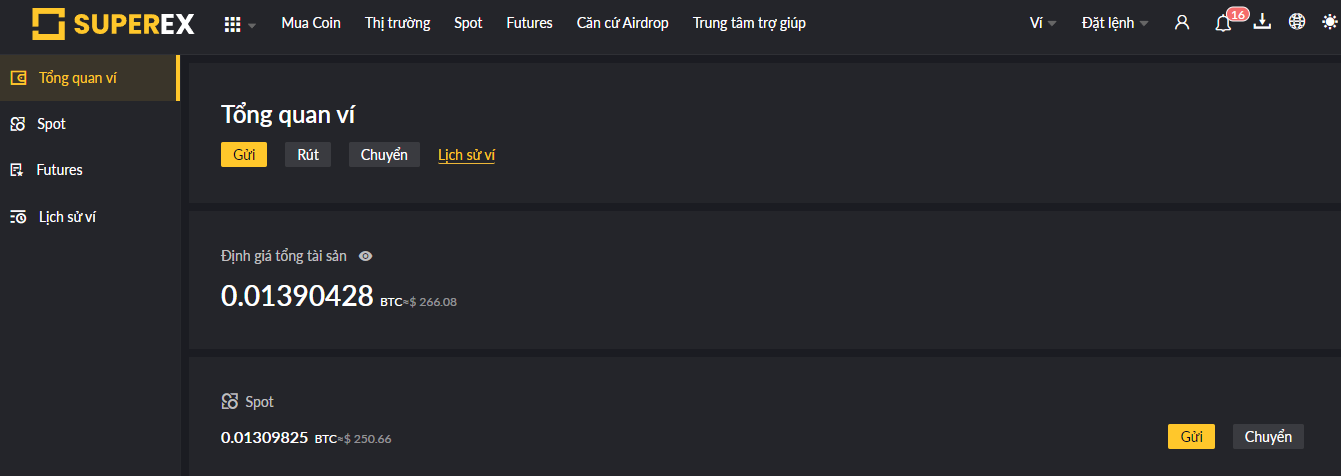1341x476 pixels.
Task: Select Tổng quan ví in sidebar
Action: pos(78,78)
